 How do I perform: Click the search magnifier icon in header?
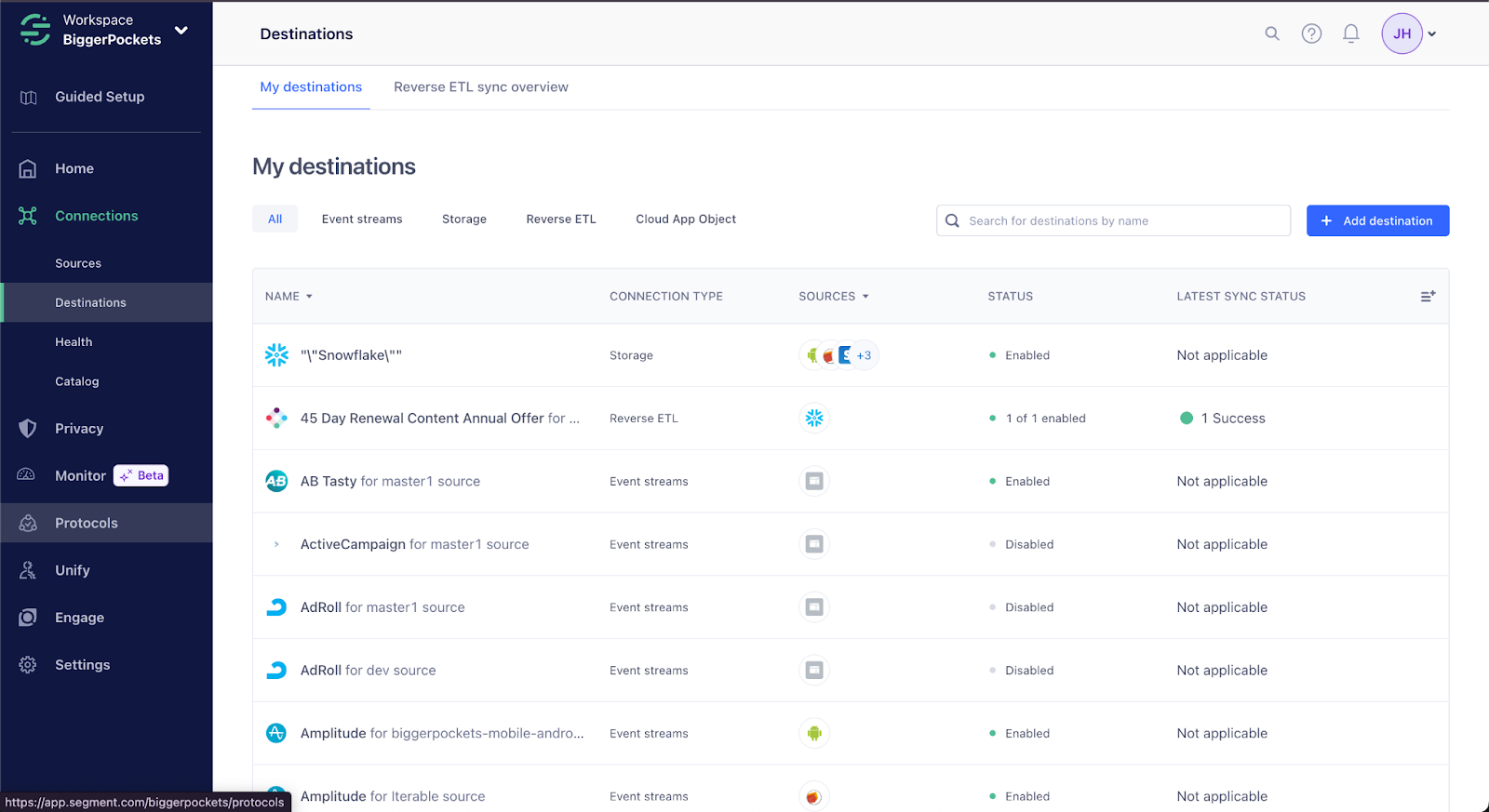click(1271, 33)
